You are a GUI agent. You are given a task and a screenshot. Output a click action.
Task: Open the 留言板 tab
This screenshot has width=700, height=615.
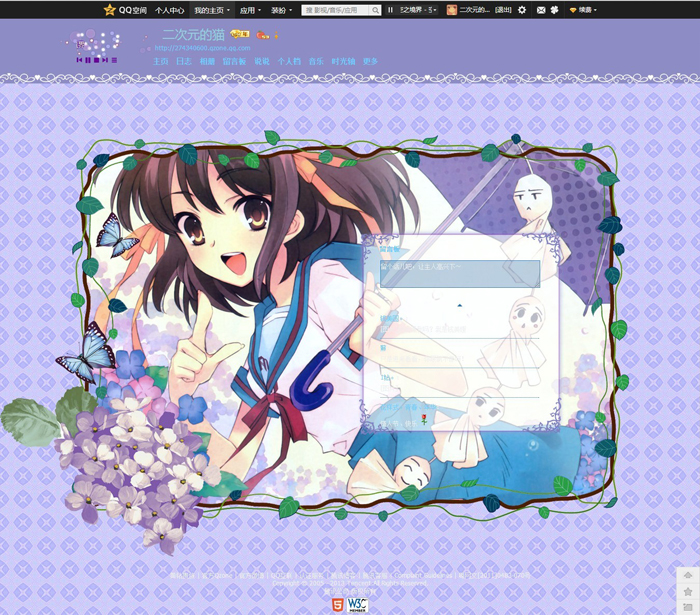tap(234, 61)
